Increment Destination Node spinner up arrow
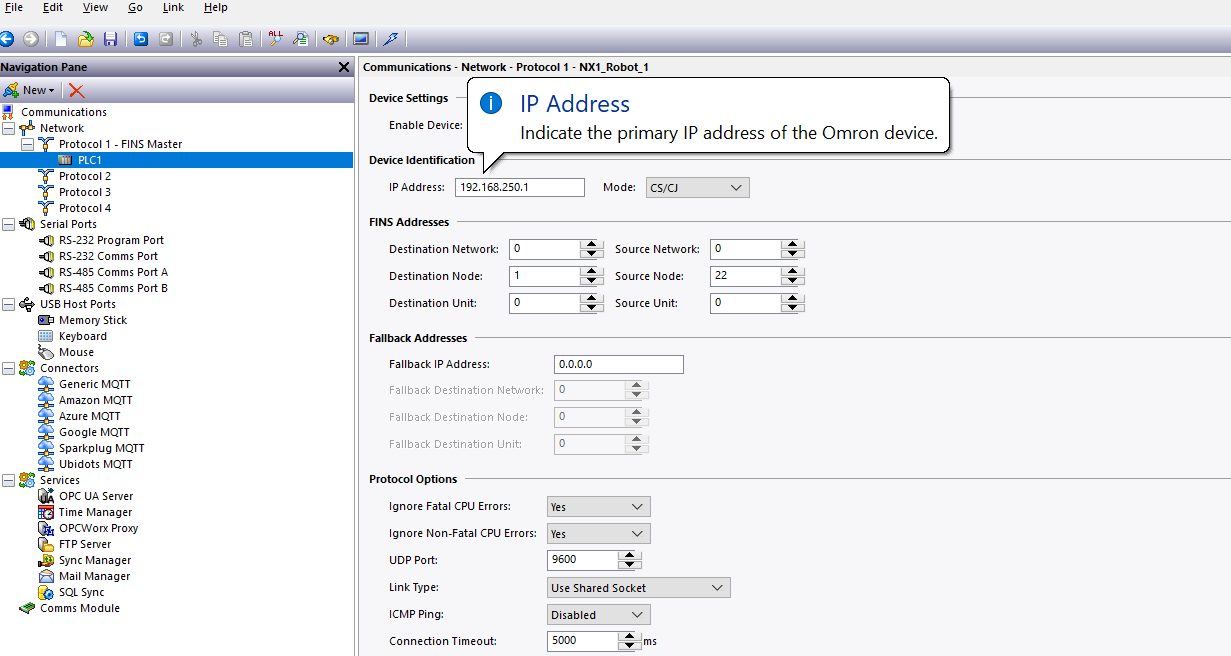This screenshot has height=656, width=1231. click(x=592, y=271)
